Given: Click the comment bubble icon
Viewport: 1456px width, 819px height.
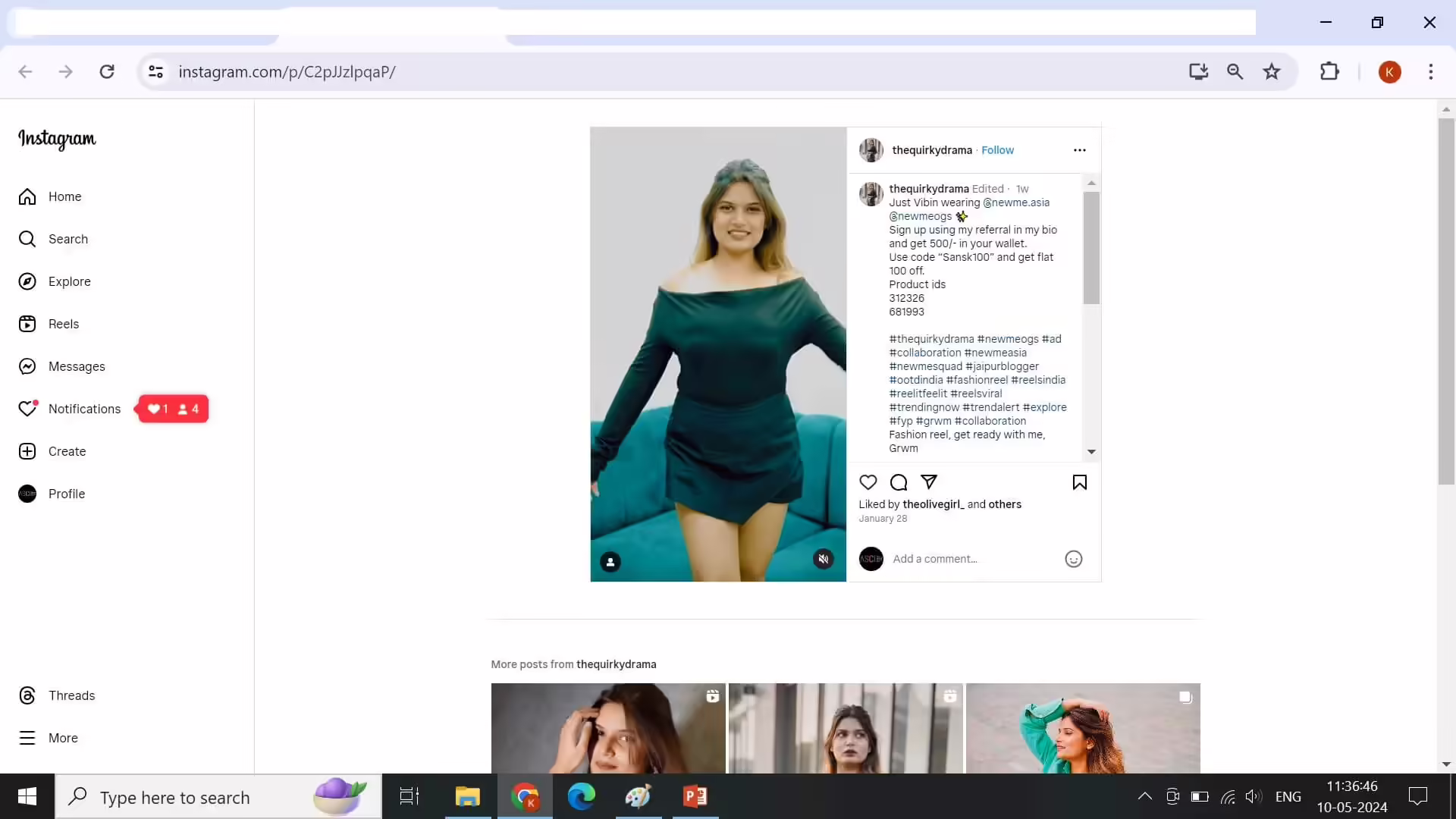Looking at the screenshot, I should tap(899, 482).
